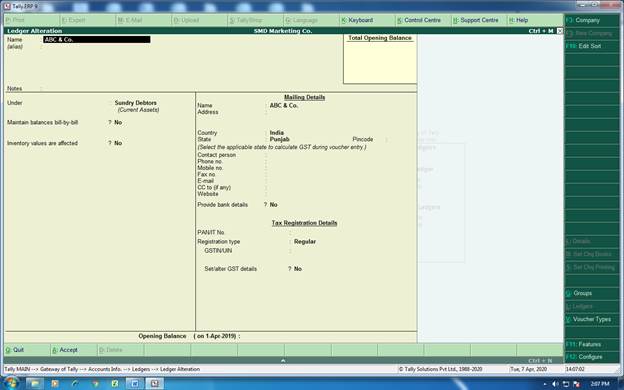Open File Explorer folder icon in taskbar
Screen dimensions: 624x390
[35, 384]
